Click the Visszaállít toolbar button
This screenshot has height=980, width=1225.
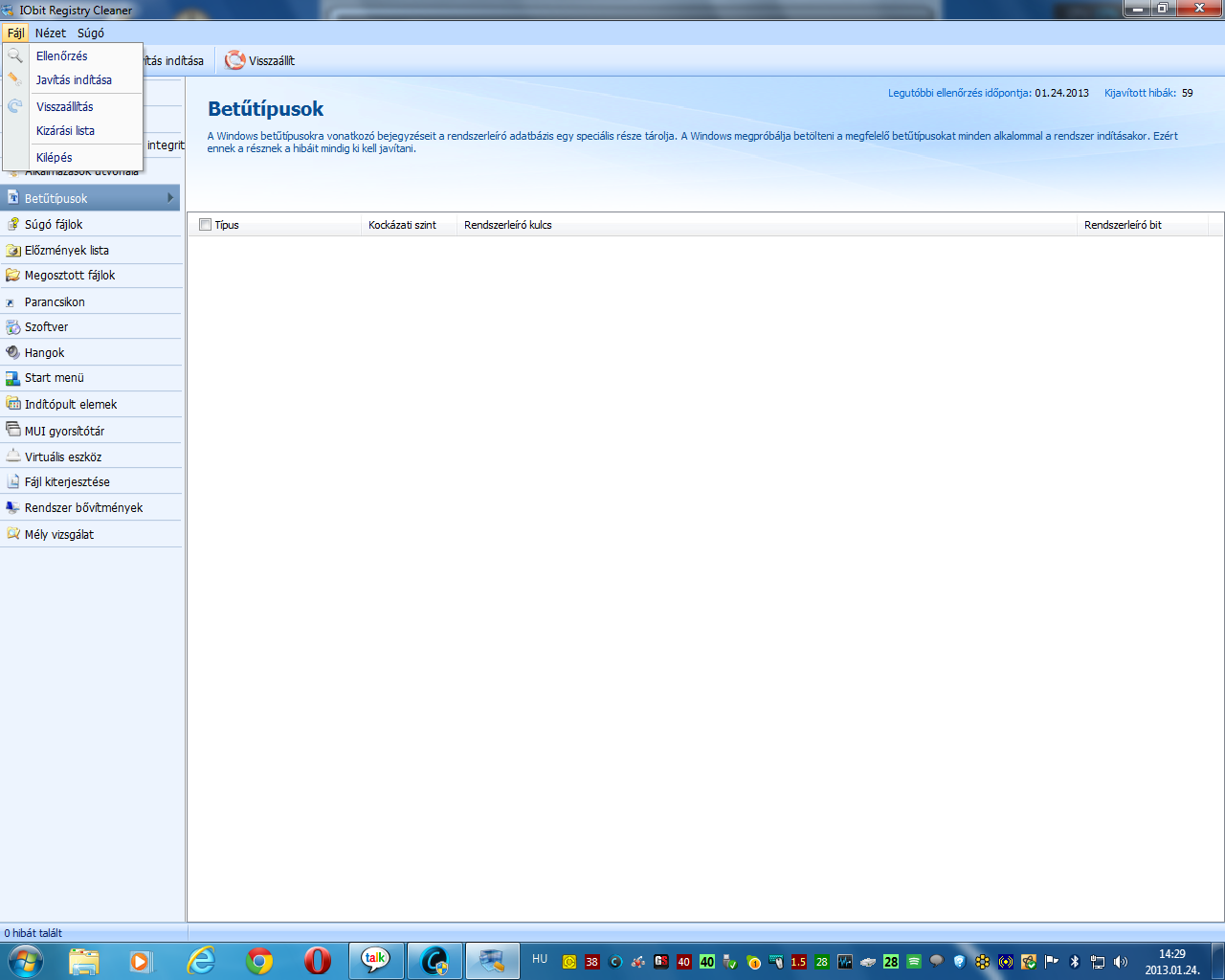(259, 60)
